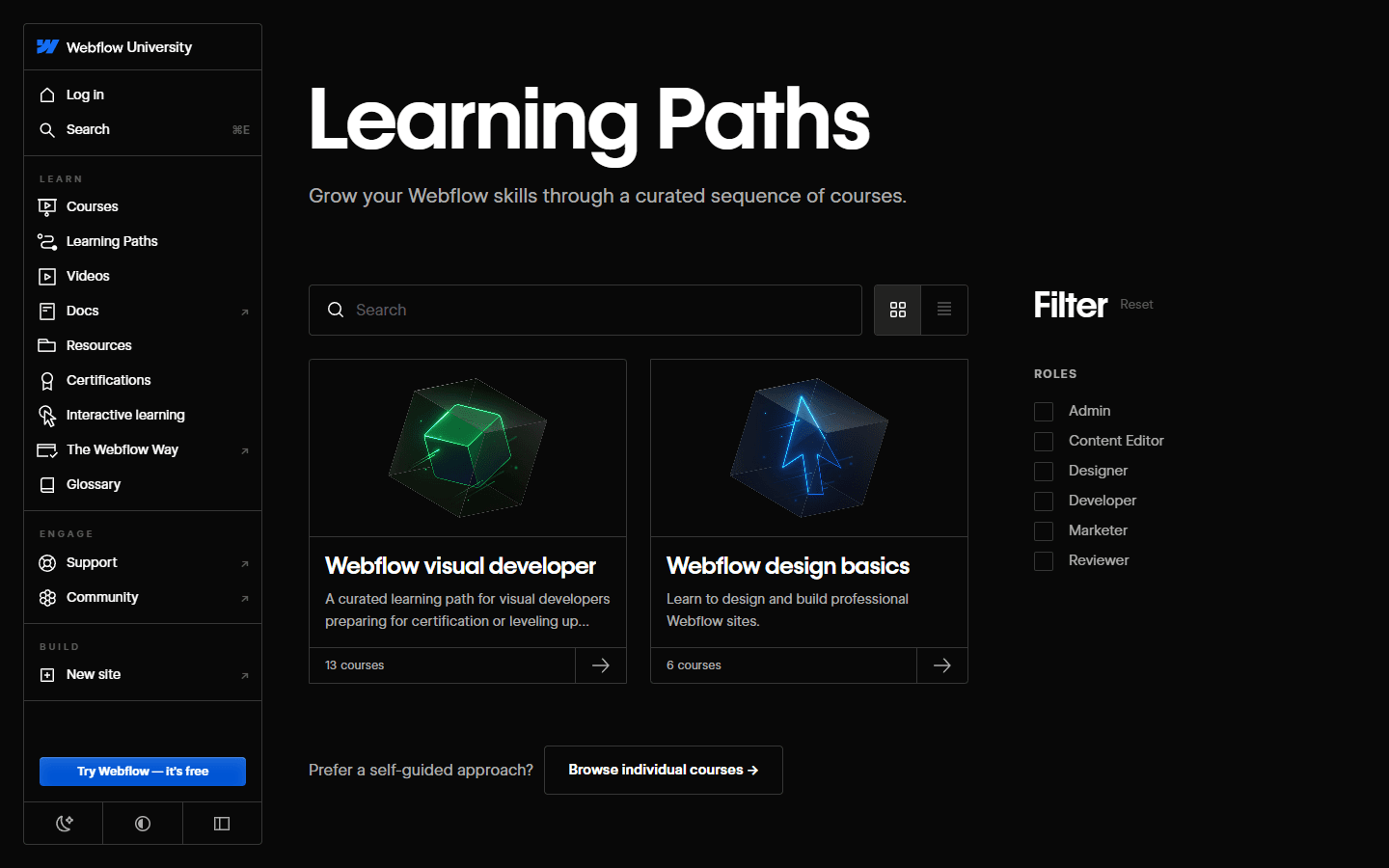
Task: Click the Learning Paths route icon
Action: [x=47, y=241]
